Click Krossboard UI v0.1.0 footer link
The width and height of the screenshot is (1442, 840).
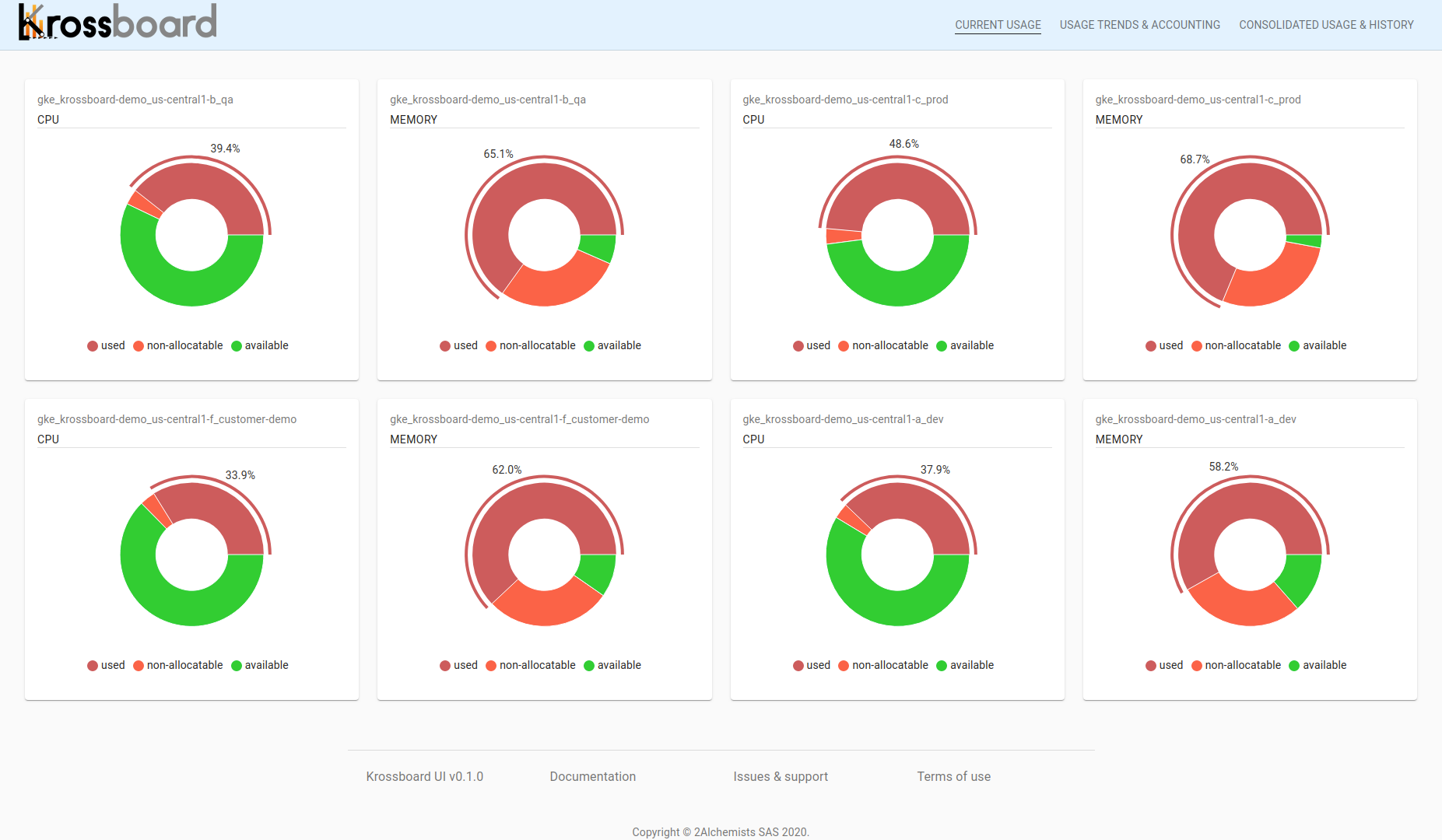point(425,776)
